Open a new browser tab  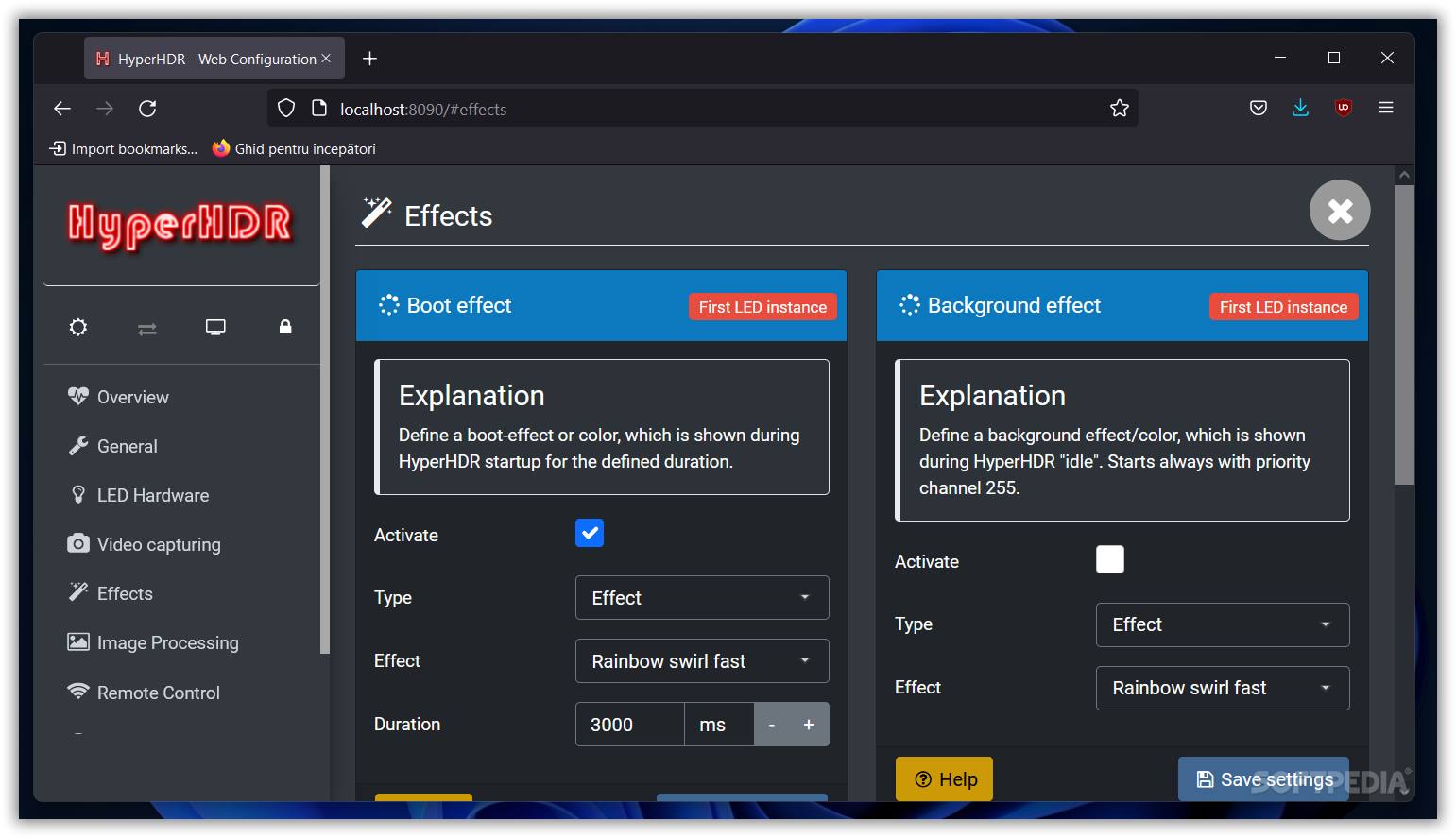370,59
